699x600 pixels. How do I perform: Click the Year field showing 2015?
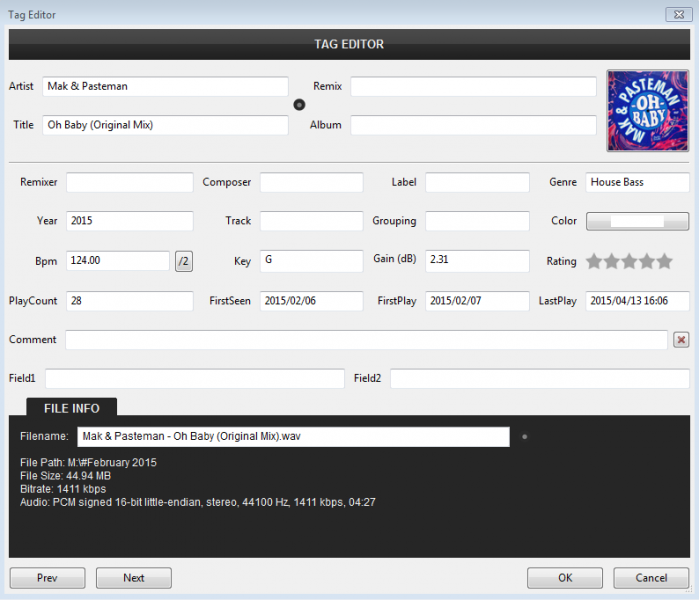[130, 221]
